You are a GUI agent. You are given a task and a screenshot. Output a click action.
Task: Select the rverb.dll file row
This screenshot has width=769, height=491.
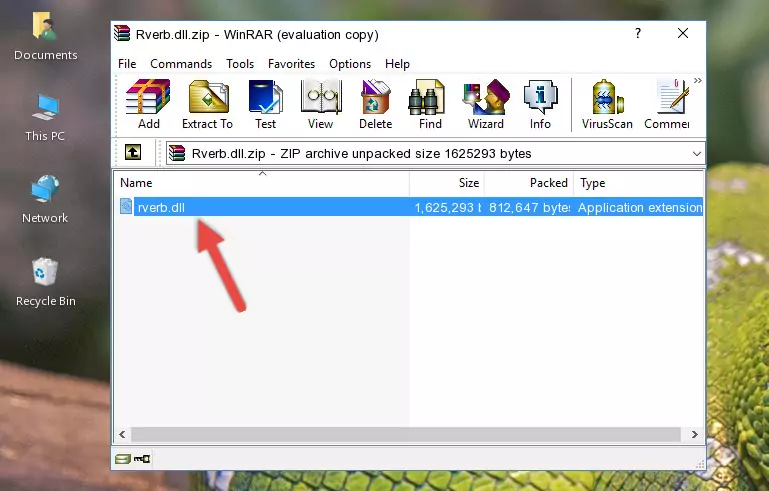411,207
